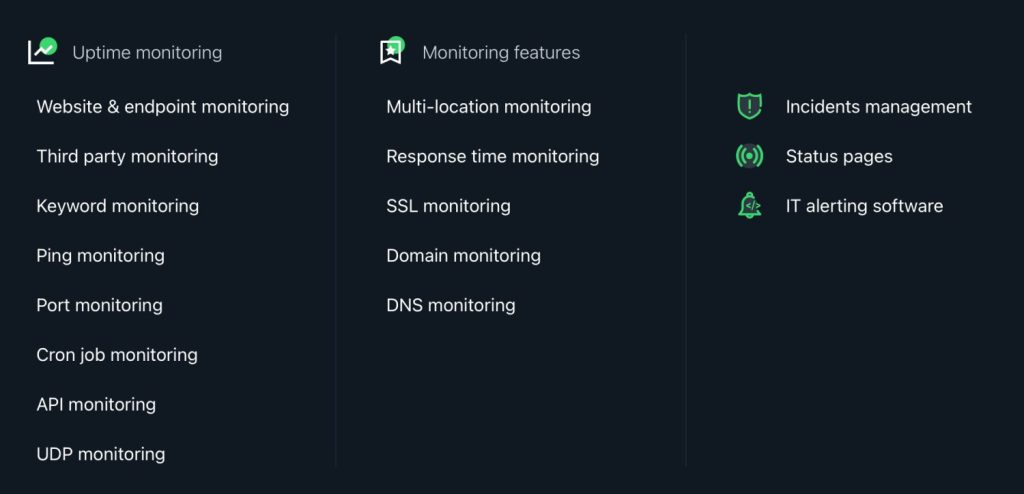
Task: Go to Keyword monitoring
Action: 118,206
